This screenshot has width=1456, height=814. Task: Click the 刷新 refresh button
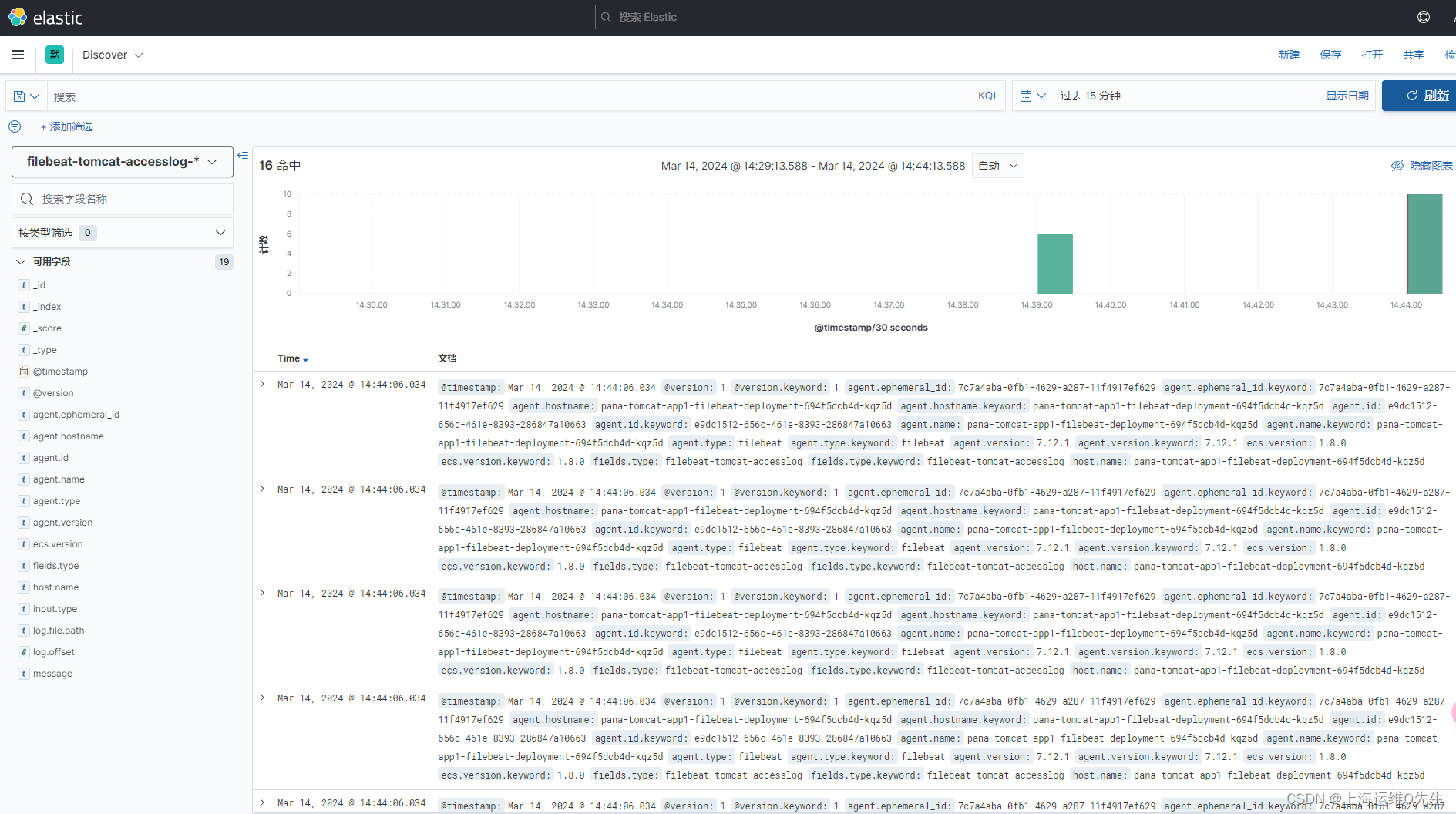pyautogui.click(x=1419, y=96)
